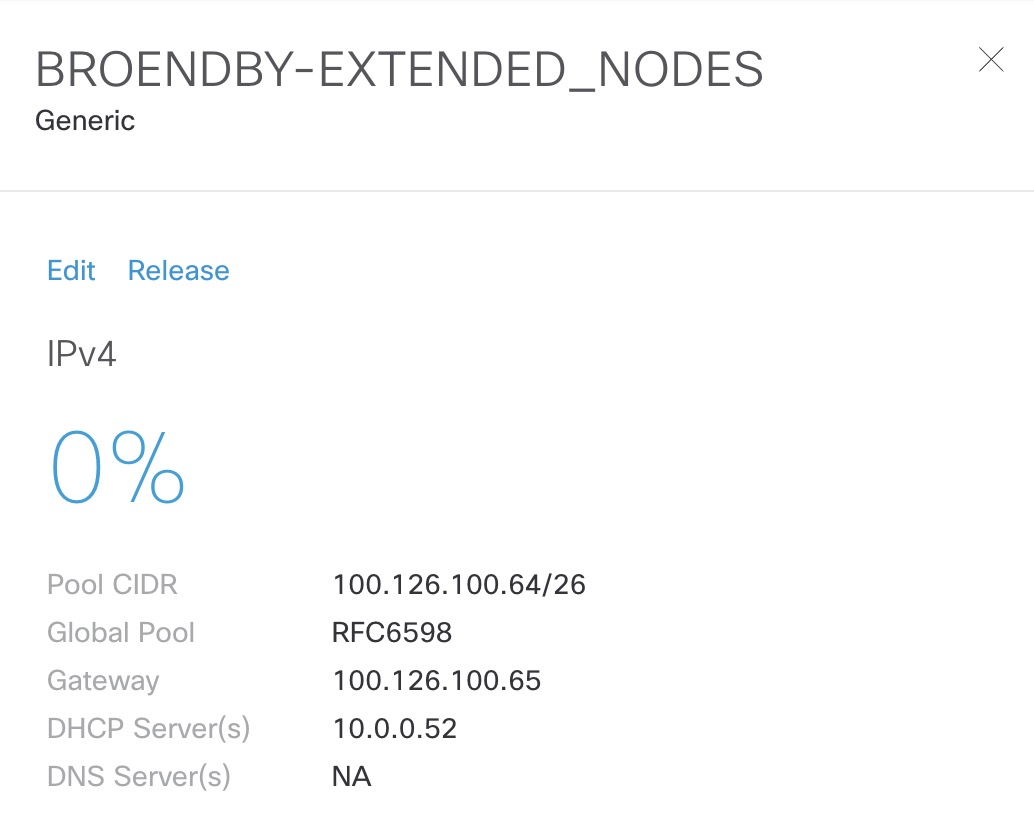This screenshot has height=826, width=1034.
Task: Select the 100.126.100.65 gateway address
Action: coord(437,681)
